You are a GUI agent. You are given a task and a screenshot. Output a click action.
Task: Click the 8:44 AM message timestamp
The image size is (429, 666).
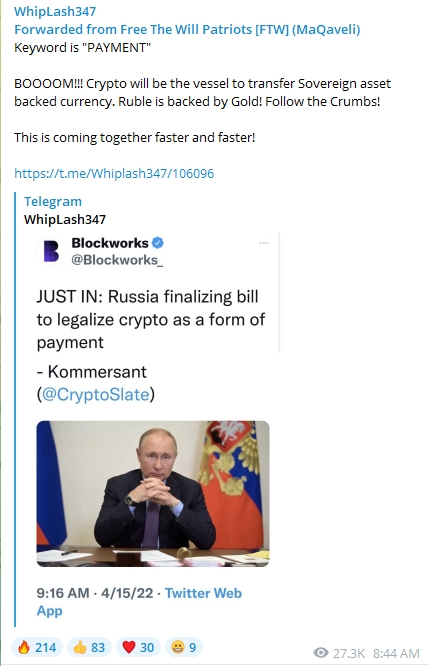[396, 653]
